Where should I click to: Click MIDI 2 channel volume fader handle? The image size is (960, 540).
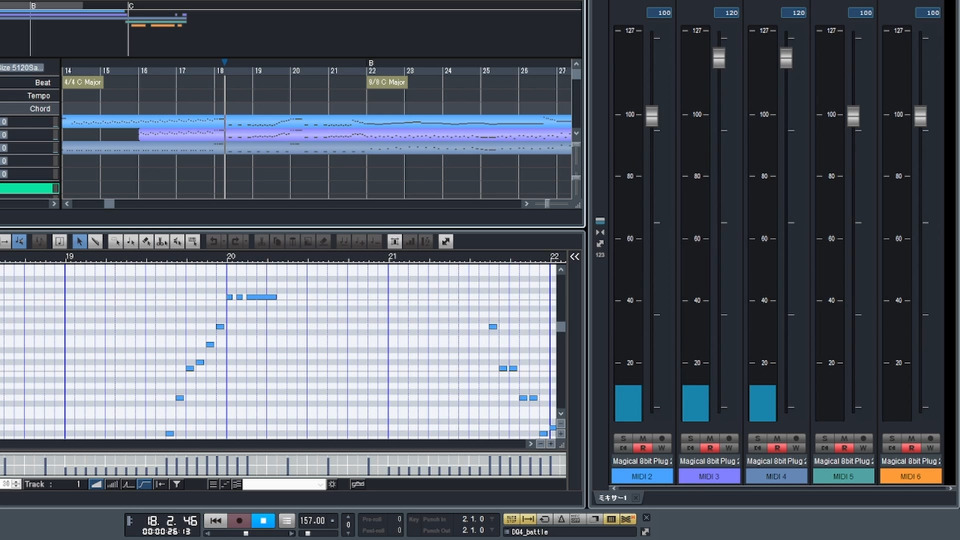[652, 116]
